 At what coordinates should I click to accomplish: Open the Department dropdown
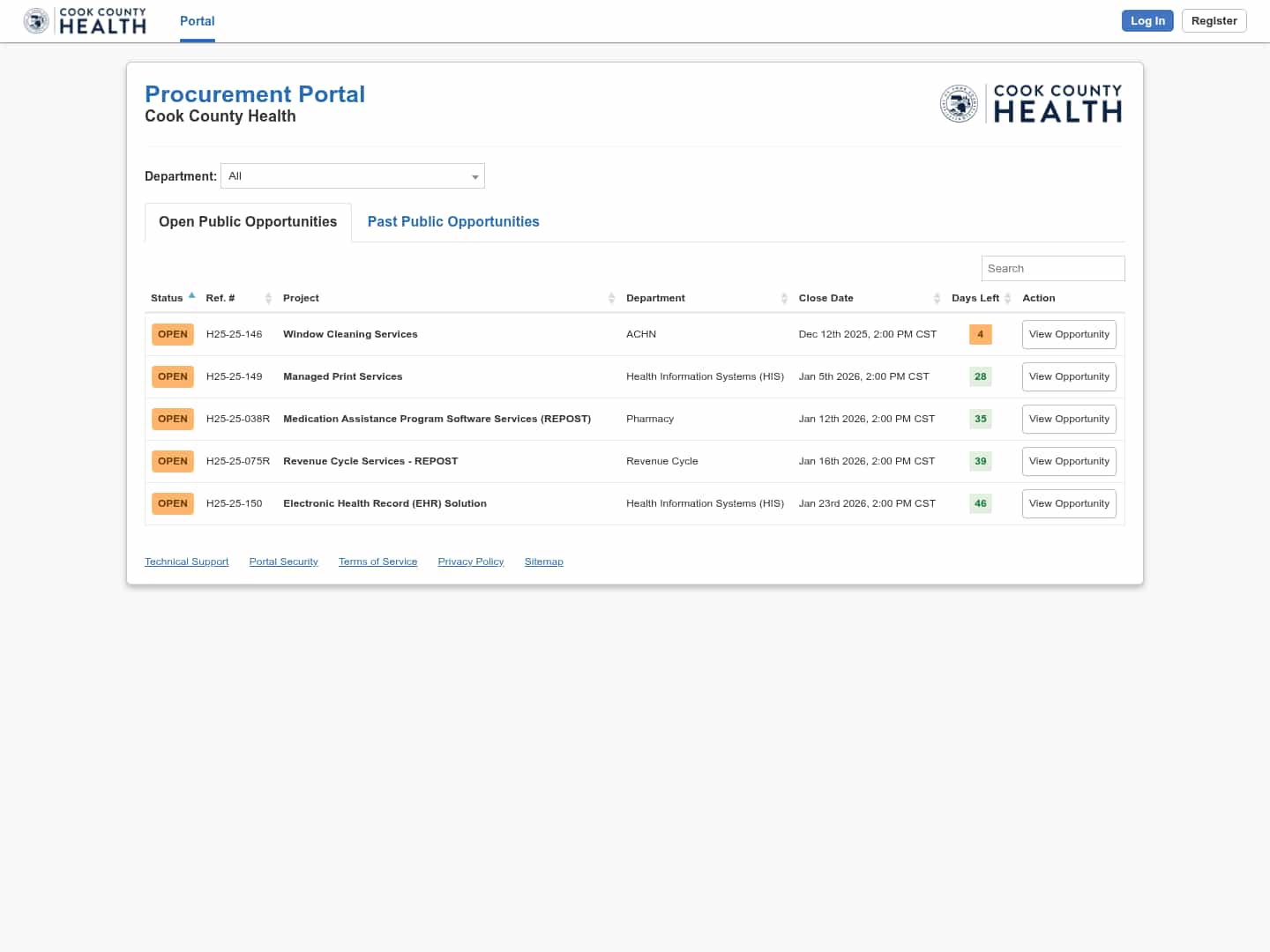tap(353, 176)
